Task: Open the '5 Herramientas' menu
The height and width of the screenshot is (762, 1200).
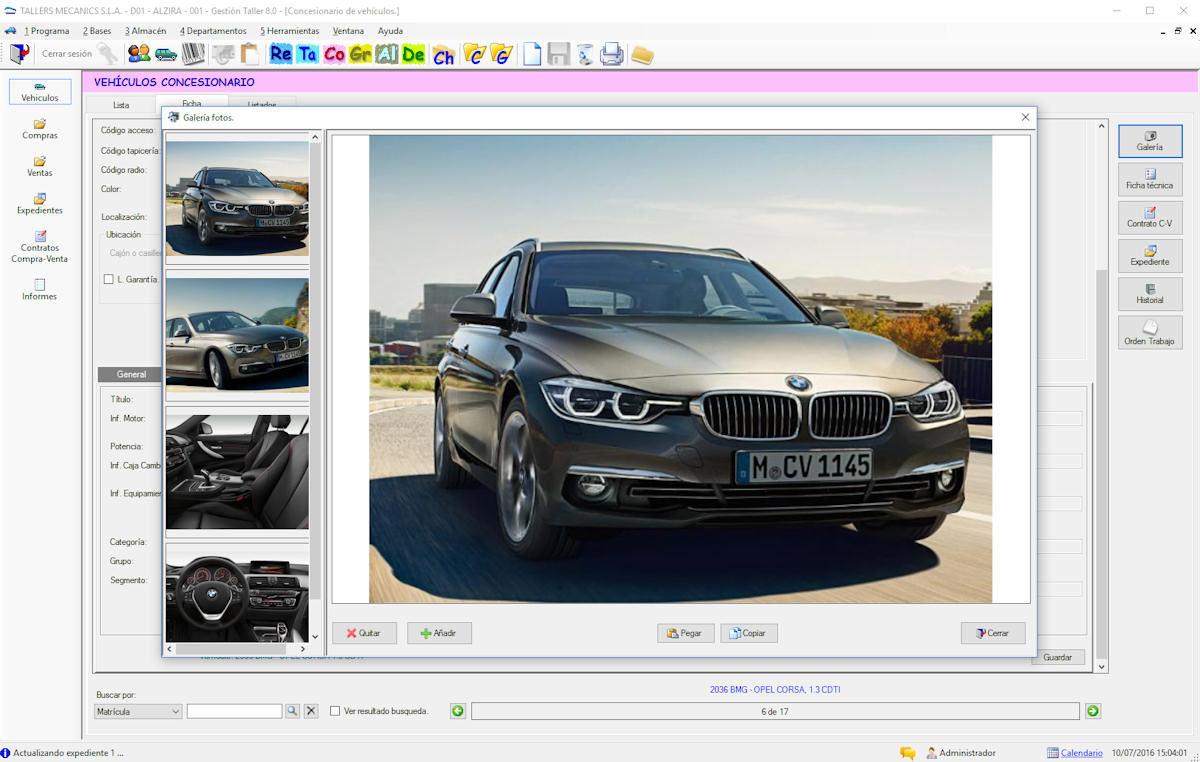Action: [289, 31]
